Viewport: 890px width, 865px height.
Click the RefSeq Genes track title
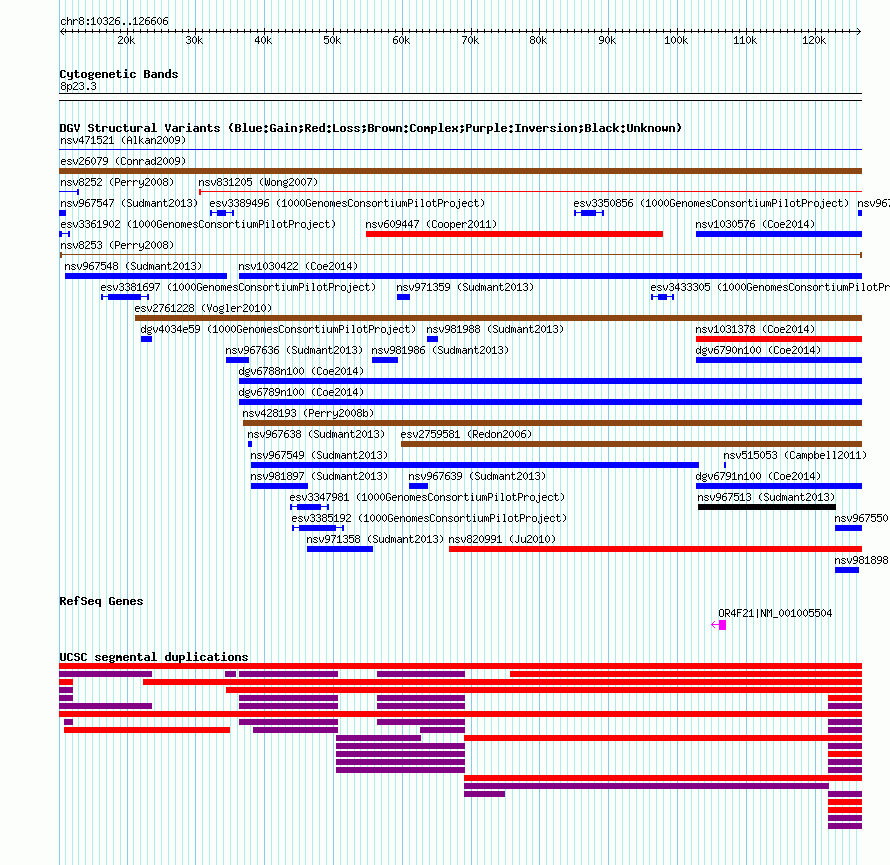(x=101, y=601)
